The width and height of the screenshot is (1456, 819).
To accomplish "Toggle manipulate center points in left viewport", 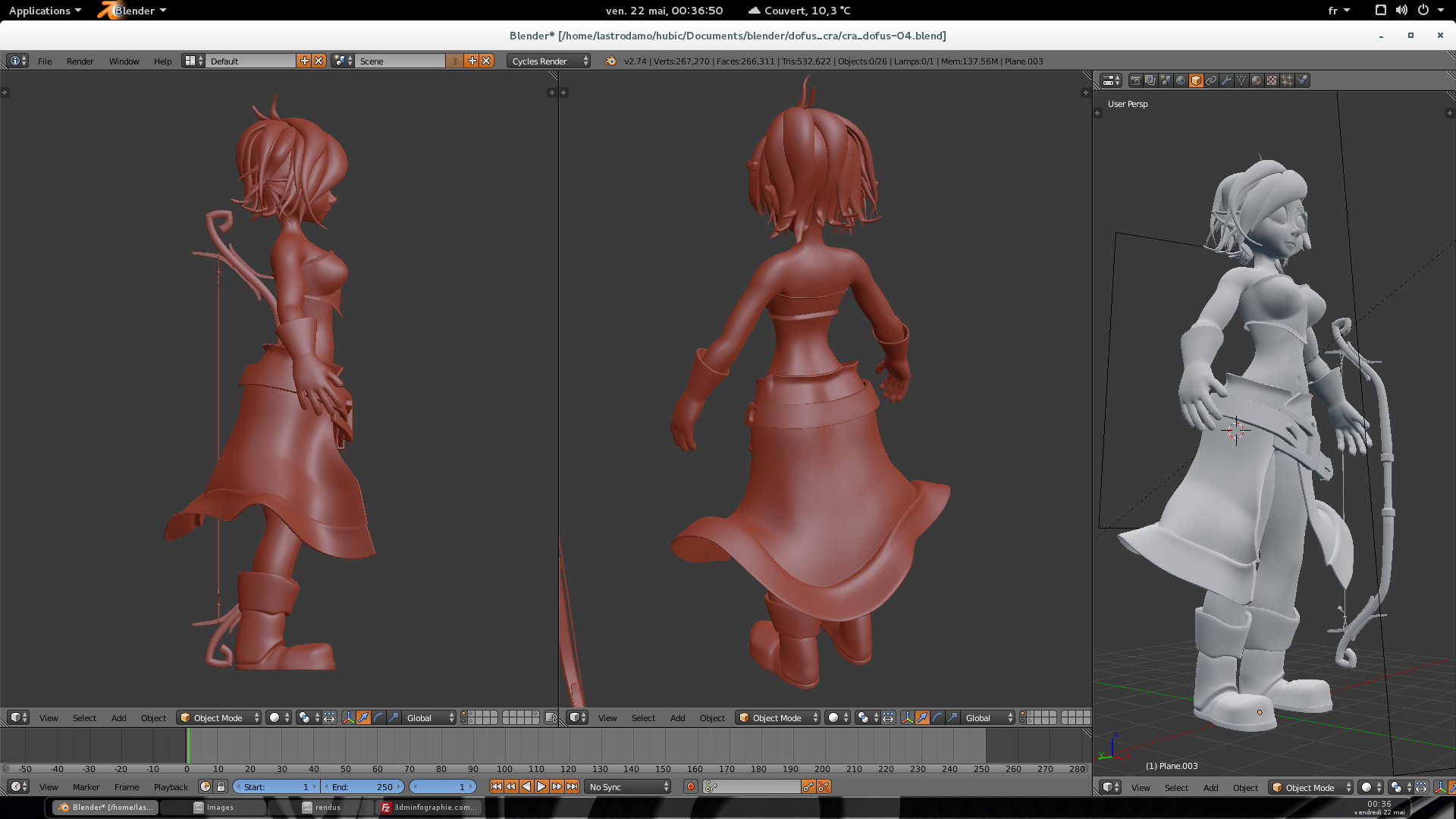I will (x=329, y=717).
